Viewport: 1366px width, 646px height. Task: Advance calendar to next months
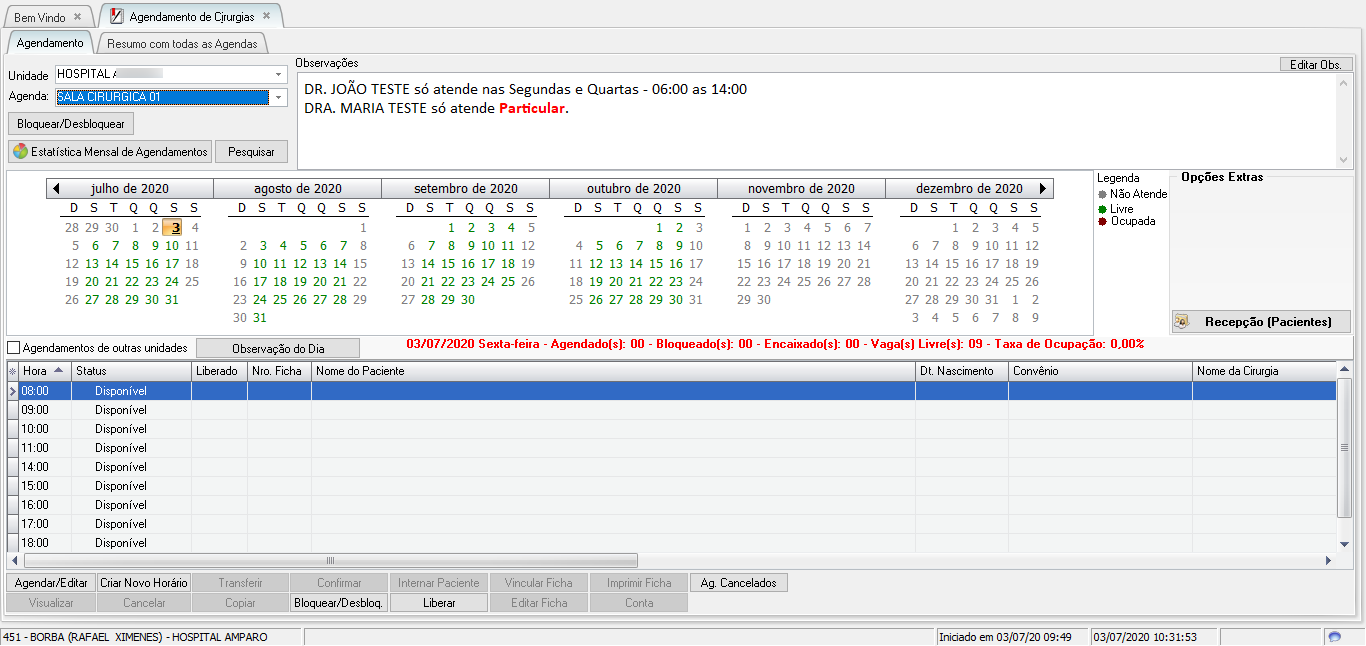(1043, 188)
